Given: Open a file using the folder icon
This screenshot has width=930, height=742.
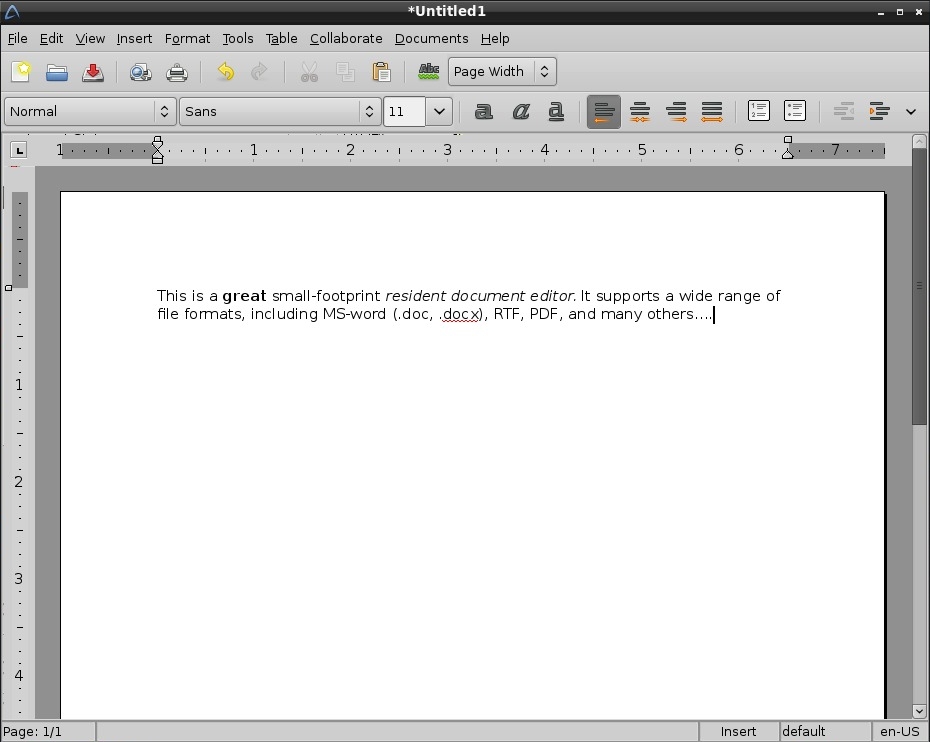Looking at the screenshot, I should click(x=57, y=72).
